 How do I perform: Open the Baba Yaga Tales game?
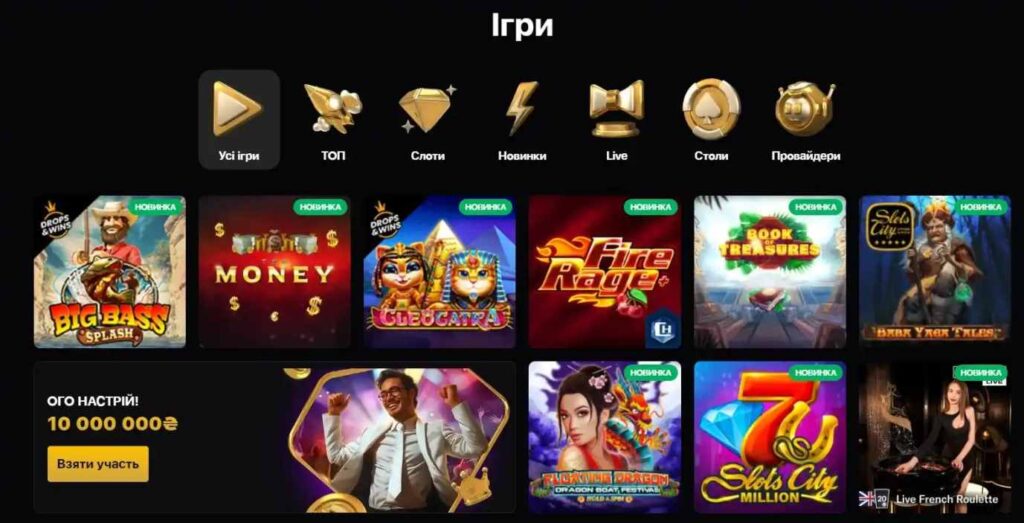[935, 272]
